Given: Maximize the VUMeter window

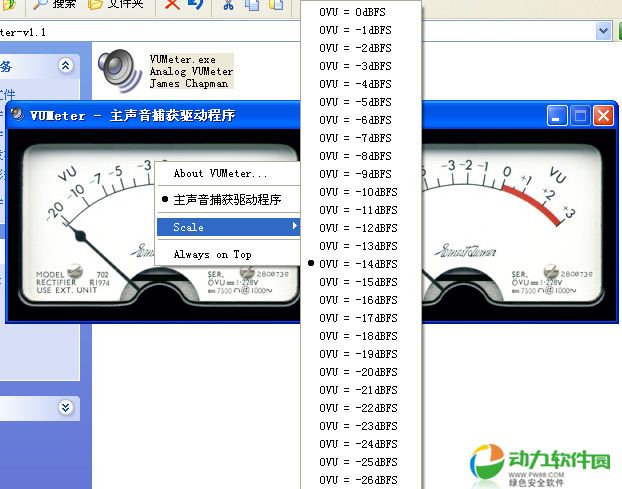Looking at the screenshot, I should pyautogui.click(x=580, y=116).
